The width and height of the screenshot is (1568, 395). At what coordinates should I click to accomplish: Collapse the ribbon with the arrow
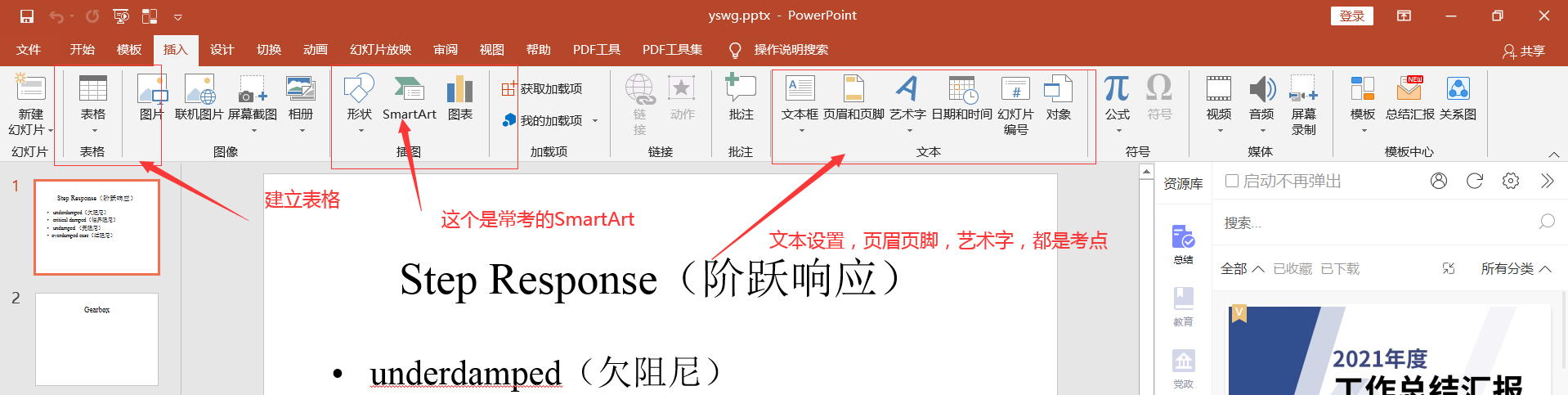pyautogui.click(x=1554, y=154)
